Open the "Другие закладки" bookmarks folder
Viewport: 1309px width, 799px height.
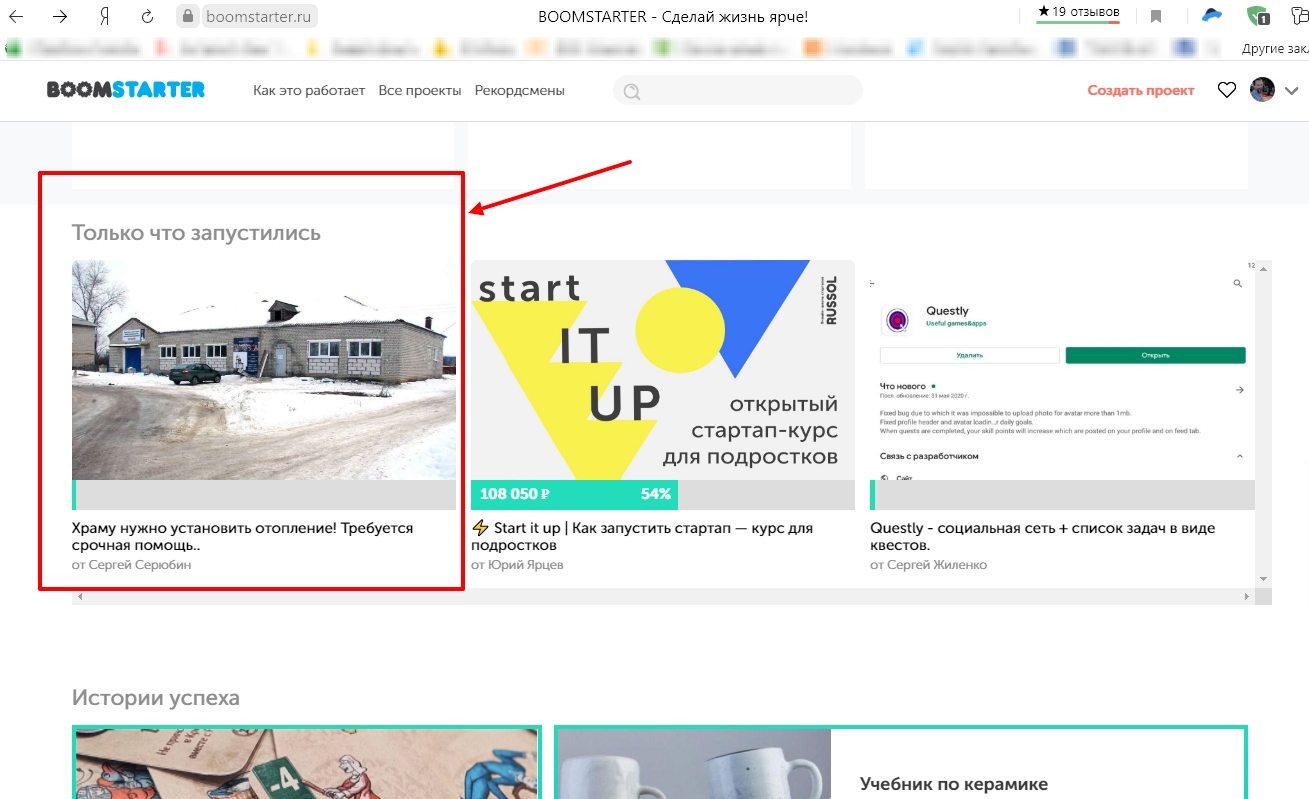click(1274, 48)
